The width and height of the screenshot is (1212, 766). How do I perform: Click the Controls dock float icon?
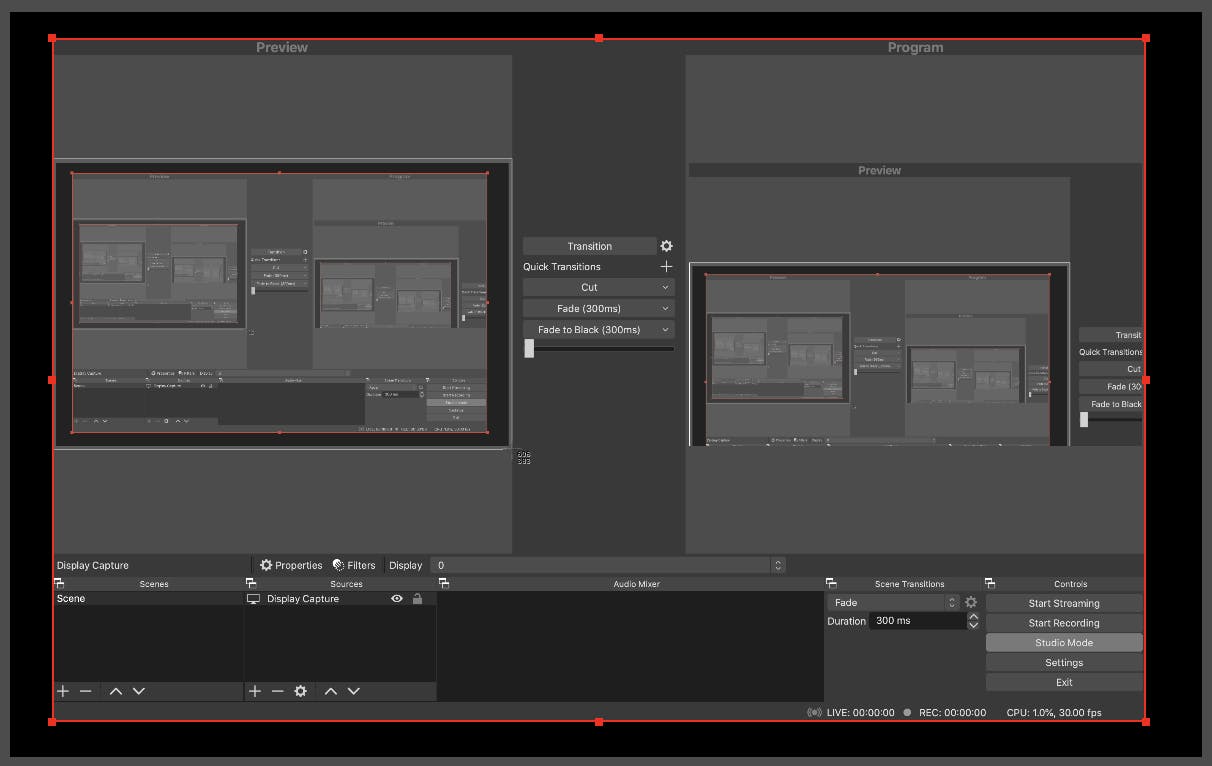[990, 583]
